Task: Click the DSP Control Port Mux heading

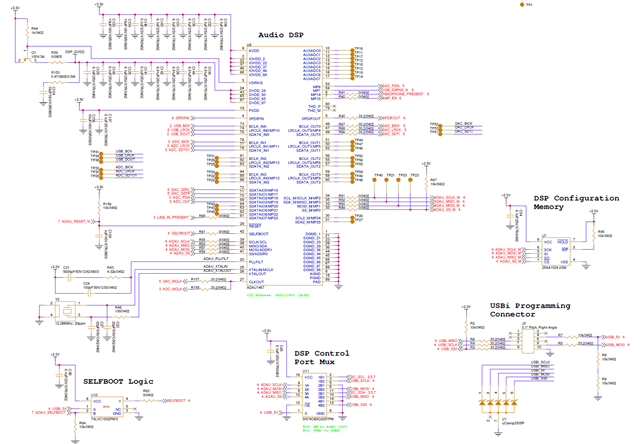Action: click(322, 357)
